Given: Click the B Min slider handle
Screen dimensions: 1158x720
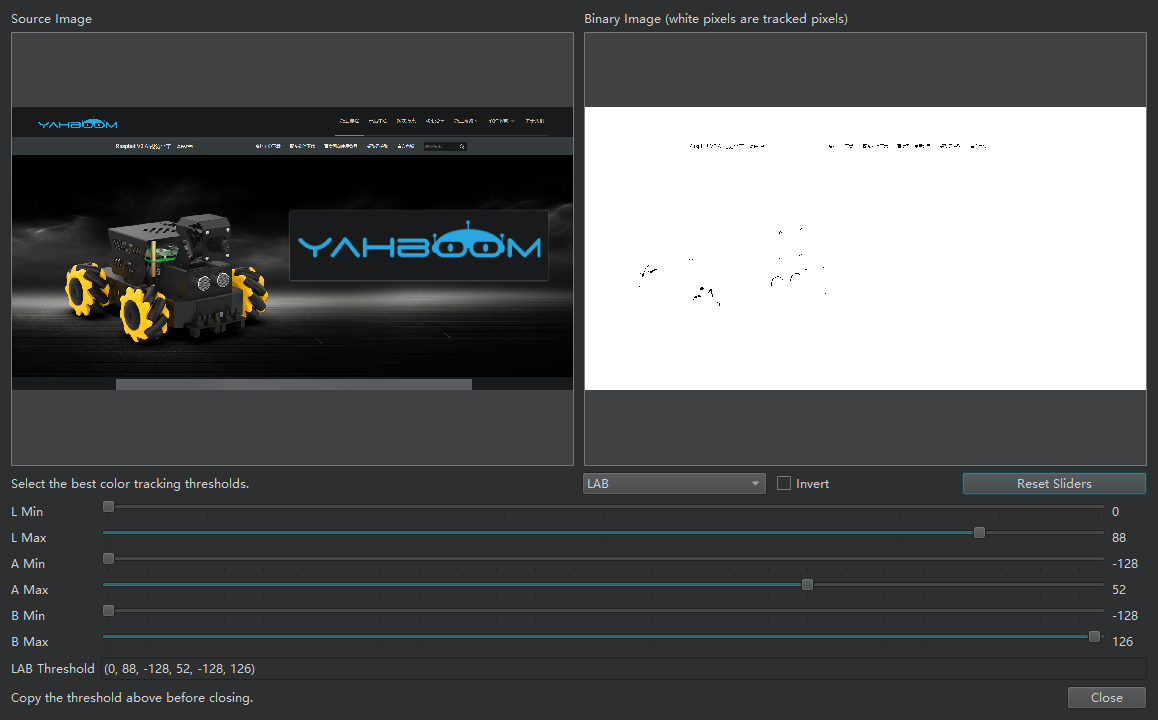Looking at the screenshot, I should click(109, 611).
